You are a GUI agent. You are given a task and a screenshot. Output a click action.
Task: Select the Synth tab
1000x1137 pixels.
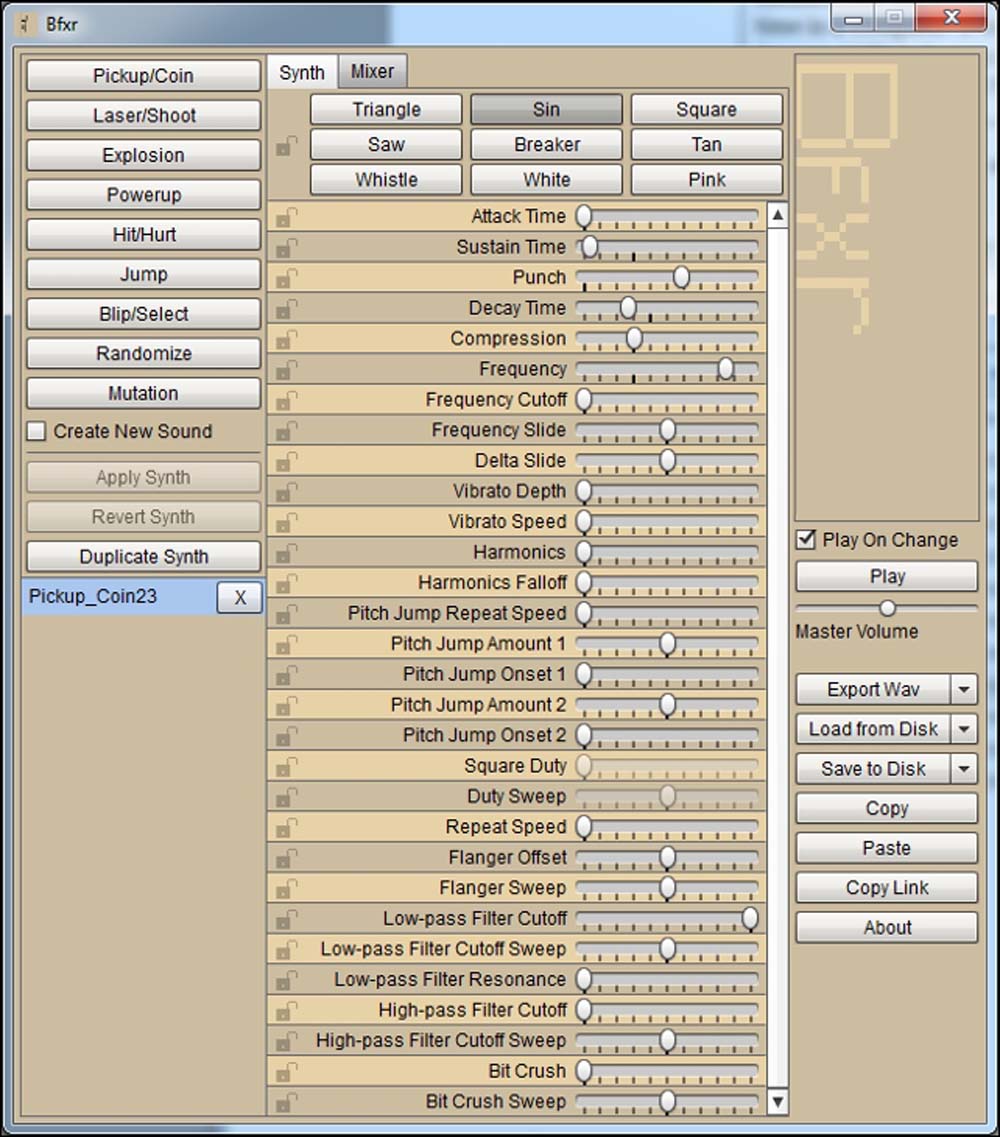click(302, 72)
